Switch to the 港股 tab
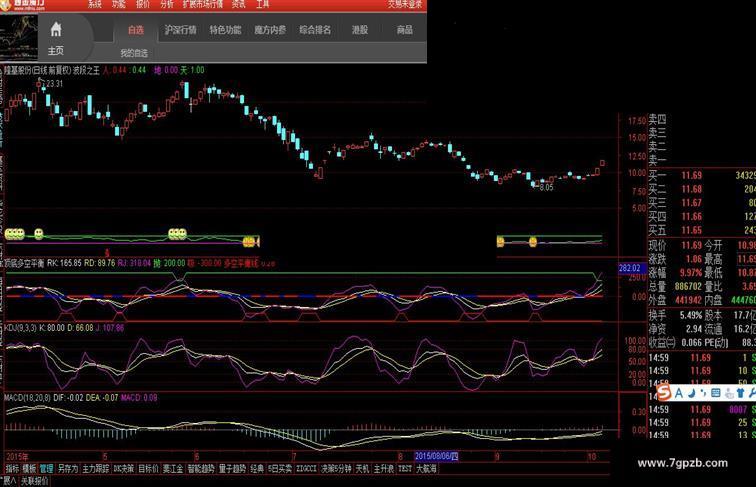Viewport: 756px width, 487px height. 360,30
